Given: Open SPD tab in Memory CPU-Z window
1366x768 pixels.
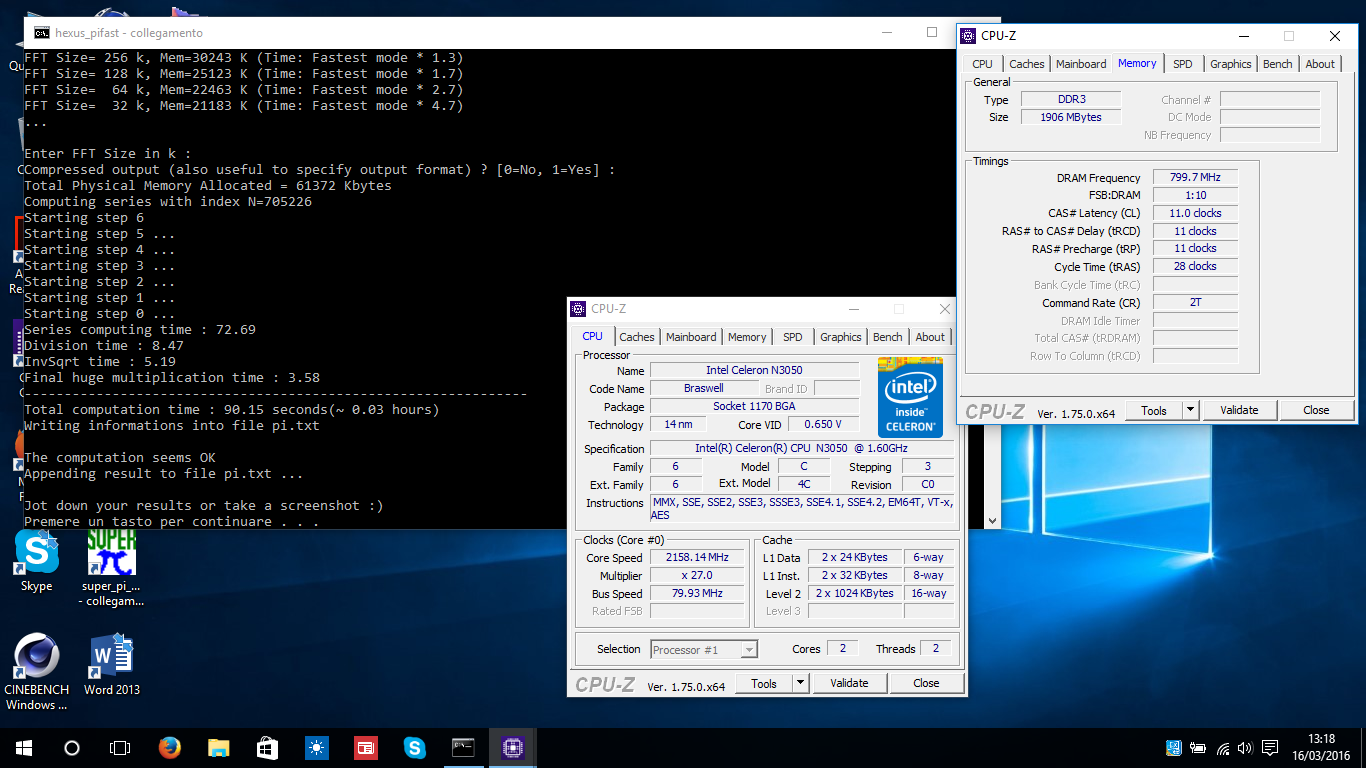Looking at the screenshot, I should point(1183,64).
